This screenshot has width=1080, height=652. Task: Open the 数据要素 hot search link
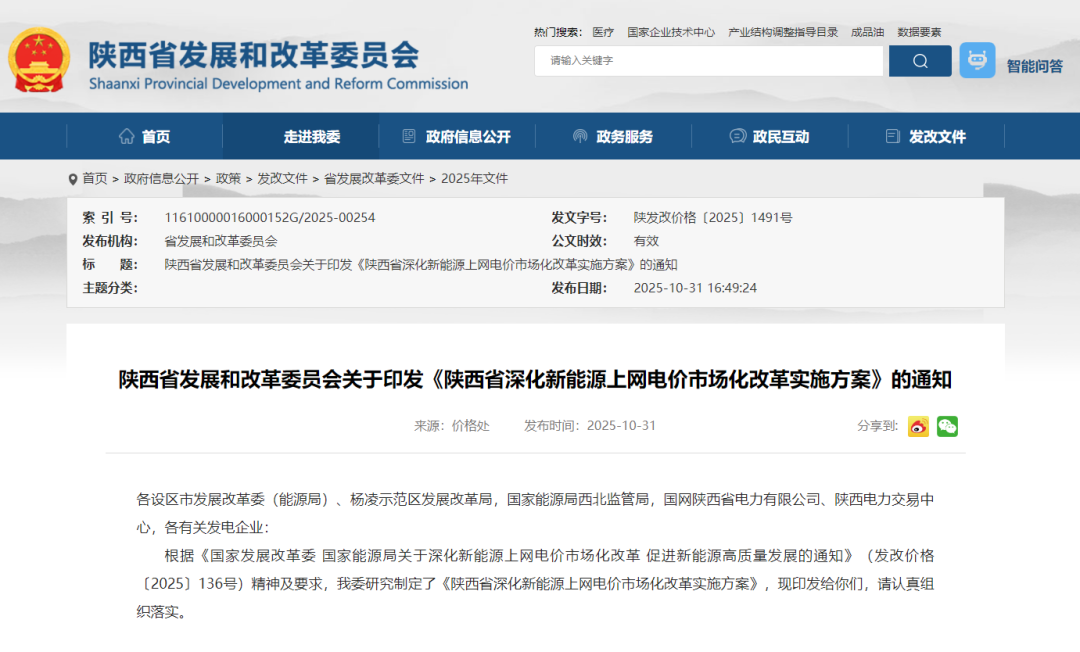coord(918,32)
